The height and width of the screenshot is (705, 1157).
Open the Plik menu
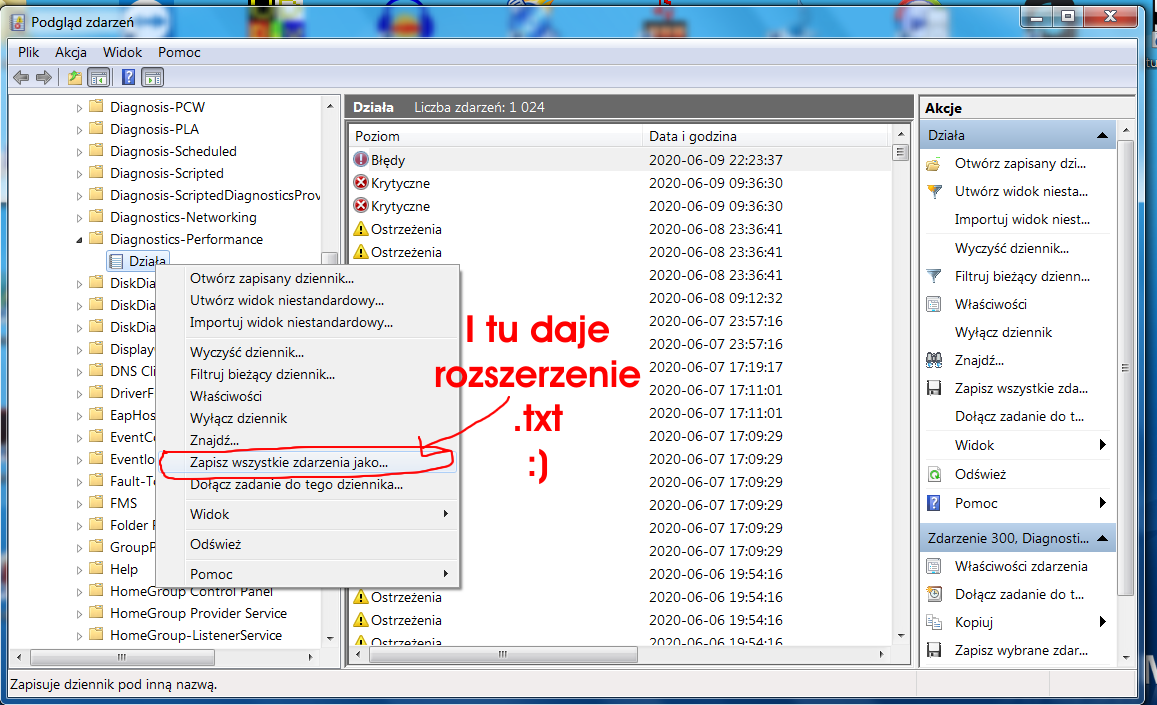tap(29, 52)
